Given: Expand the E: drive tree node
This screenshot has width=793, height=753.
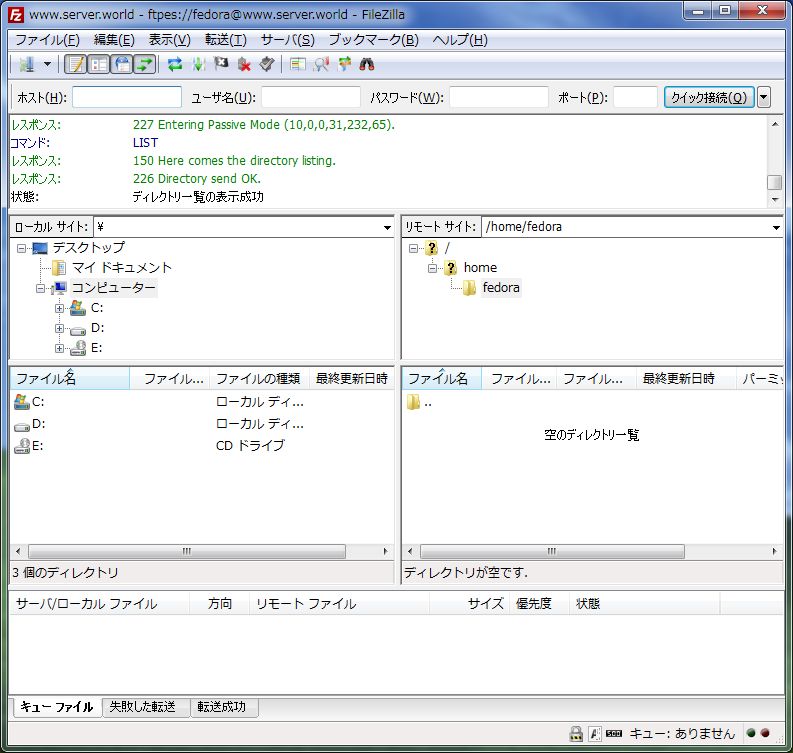Looking at the screenshot, I should pos(59,348).
